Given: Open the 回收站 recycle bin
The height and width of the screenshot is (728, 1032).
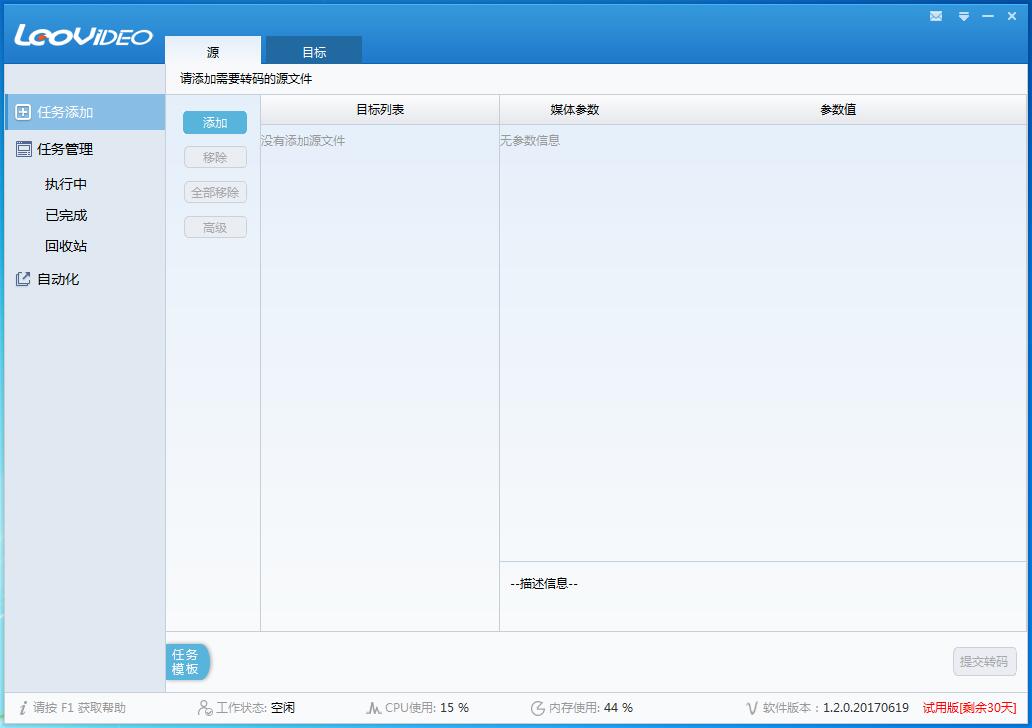Looking at the screenshot, I should pos(66,246).
